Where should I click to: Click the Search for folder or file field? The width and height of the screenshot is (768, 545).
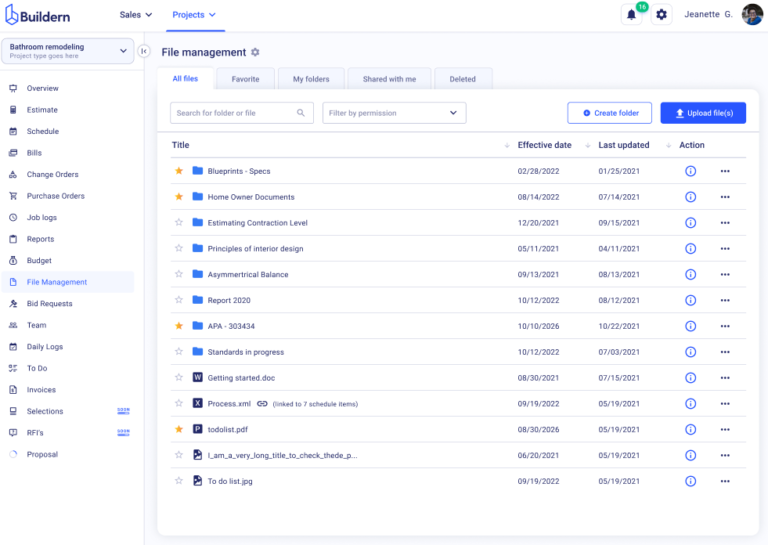click(x=234, y=113)
